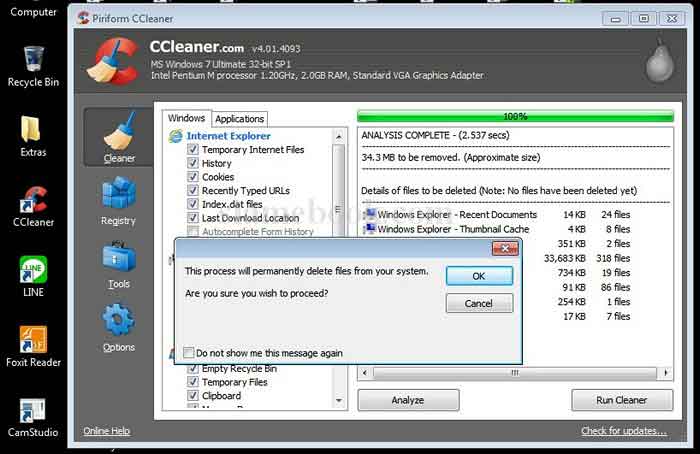
Task: Switch to the Windows tab
Action: [186, 118]
